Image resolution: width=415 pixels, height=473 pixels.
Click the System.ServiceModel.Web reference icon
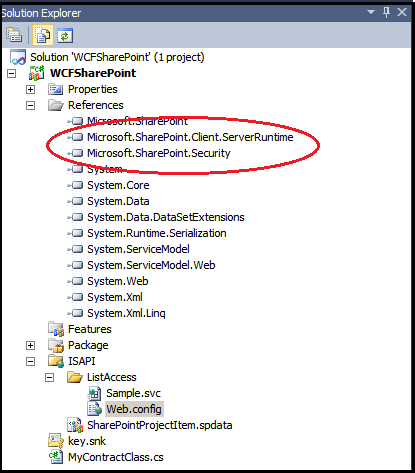coord(76,265)
